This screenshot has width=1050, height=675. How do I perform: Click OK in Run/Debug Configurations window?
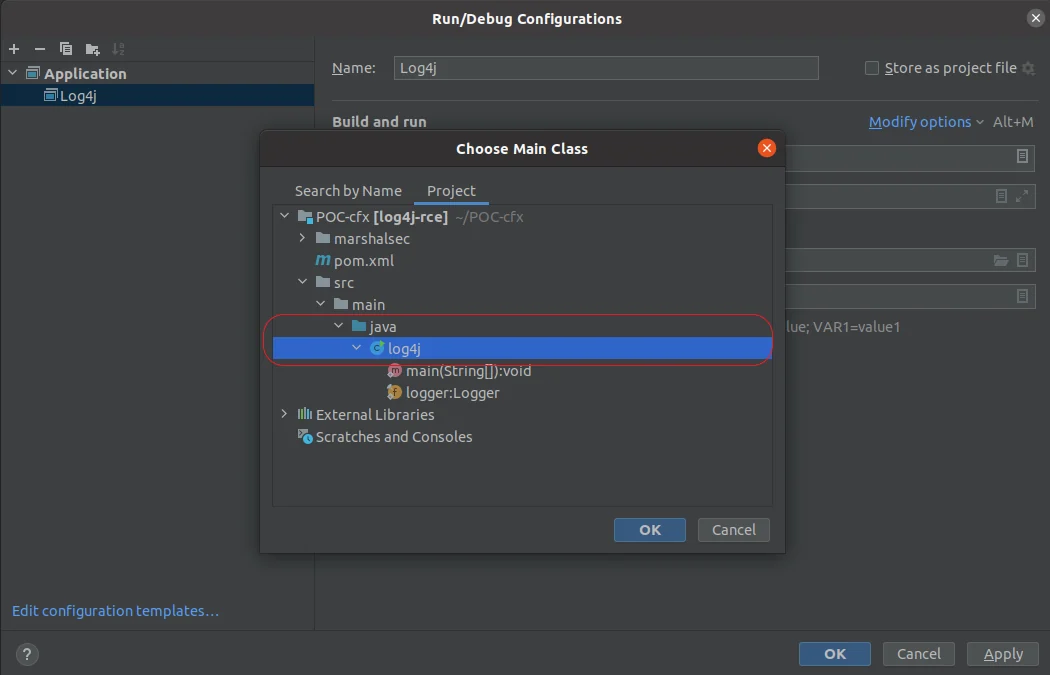click(x=834, y=654)
